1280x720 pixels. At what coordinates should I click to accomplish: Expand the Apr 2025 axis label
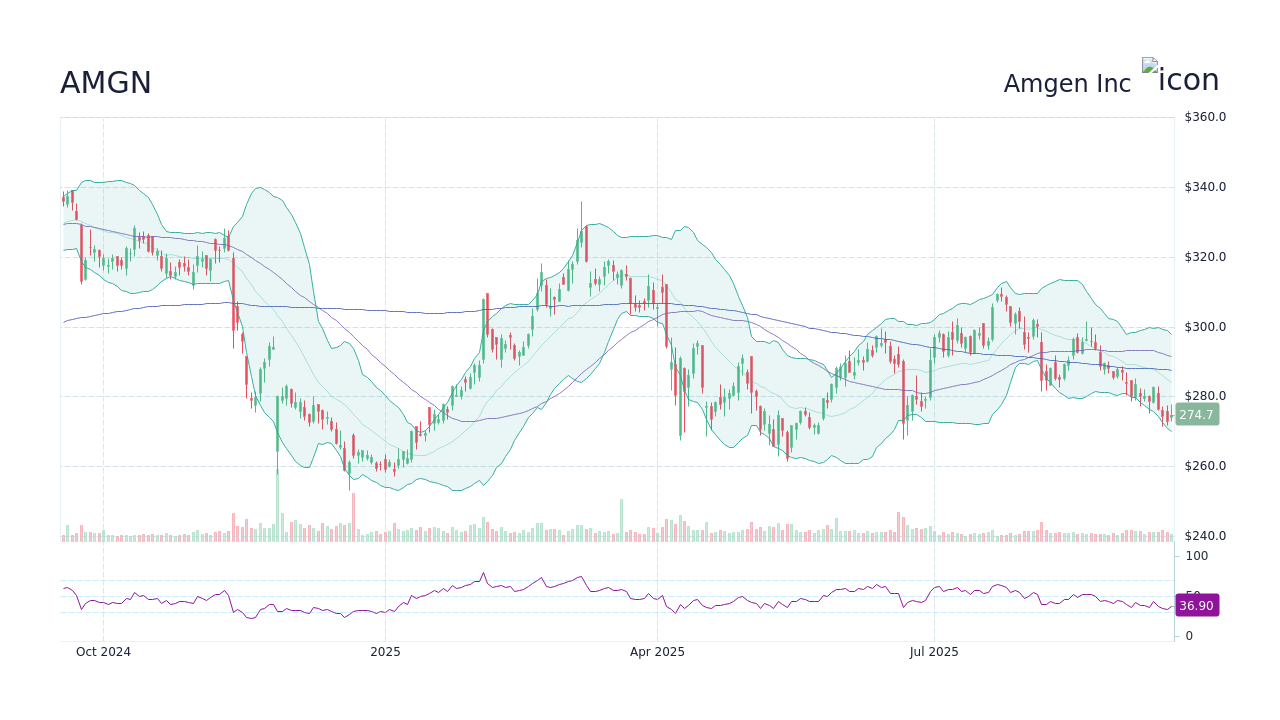tap(659, 651)
